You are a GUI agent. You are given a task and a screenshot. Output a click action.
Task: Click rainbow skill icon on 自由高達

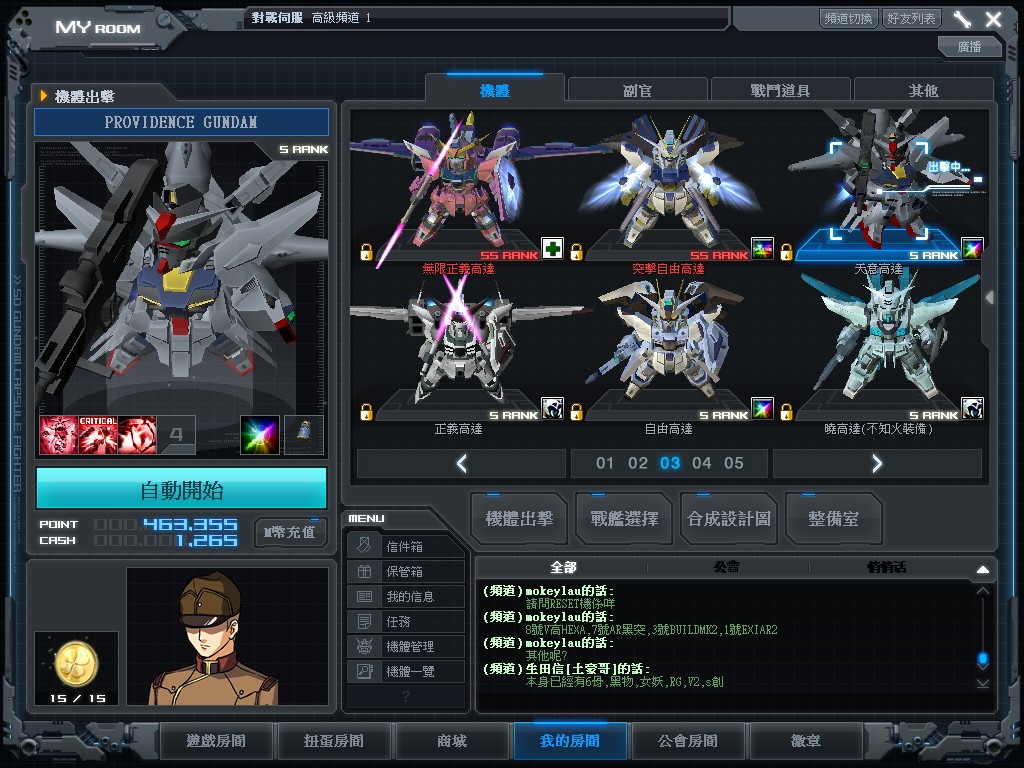(762, 408)
